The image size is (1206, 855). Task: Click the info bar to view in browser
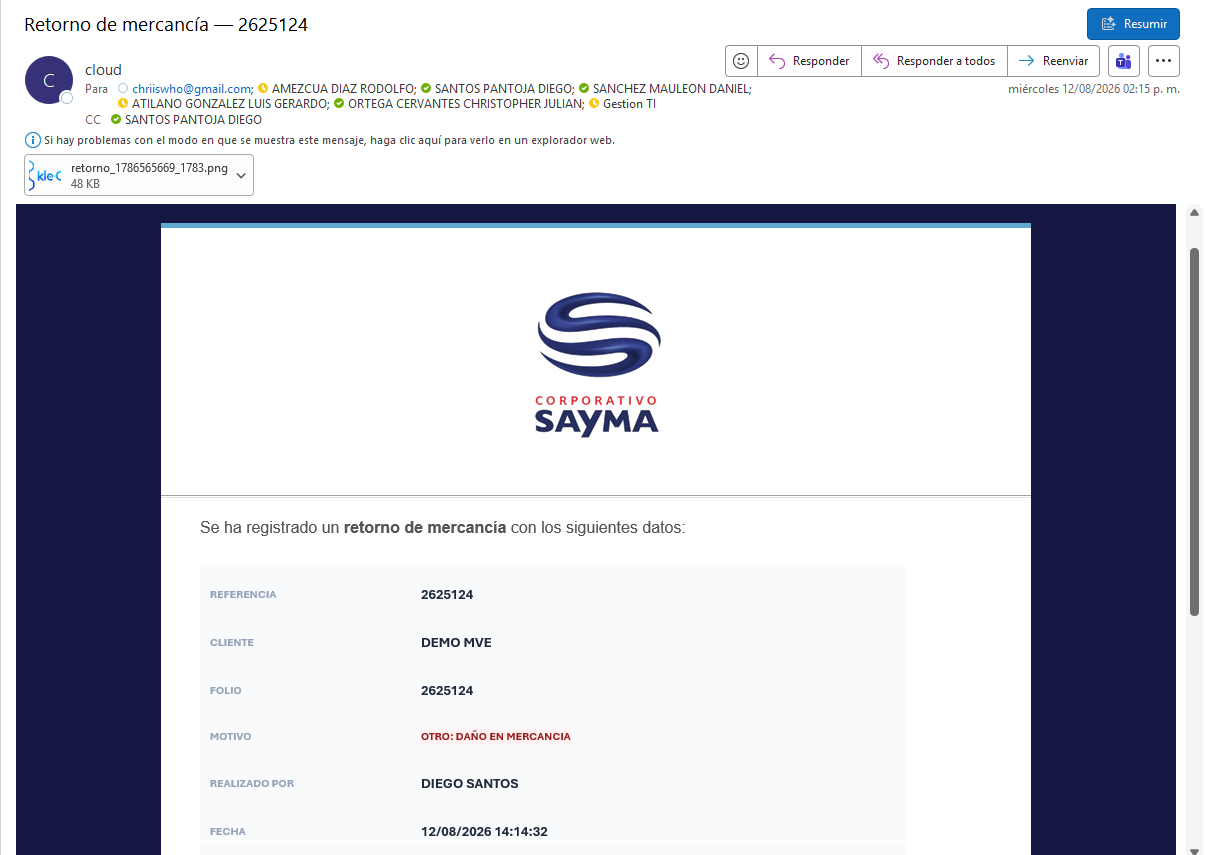pyautogui.click(x=329, y=140)
